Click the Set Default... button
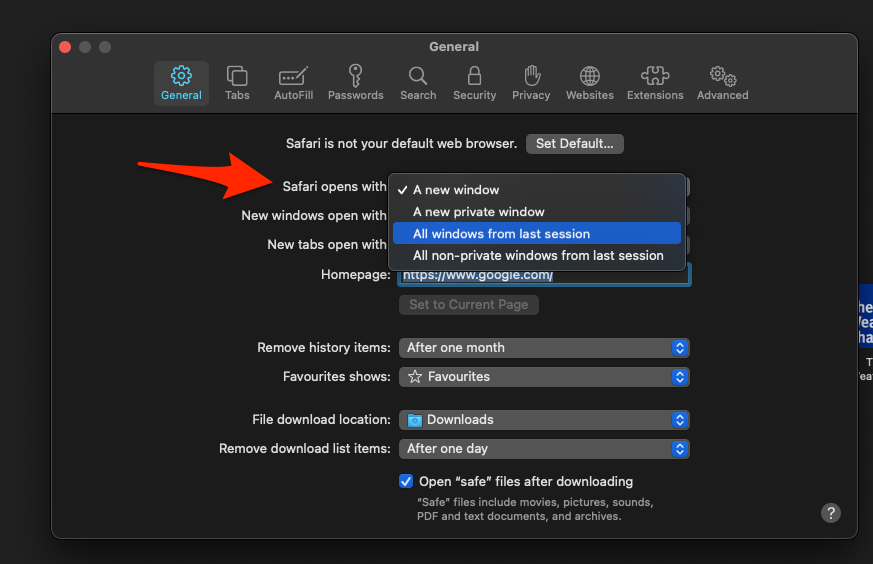Viewport: 873px width, 564px height. (x=575, y=144)
